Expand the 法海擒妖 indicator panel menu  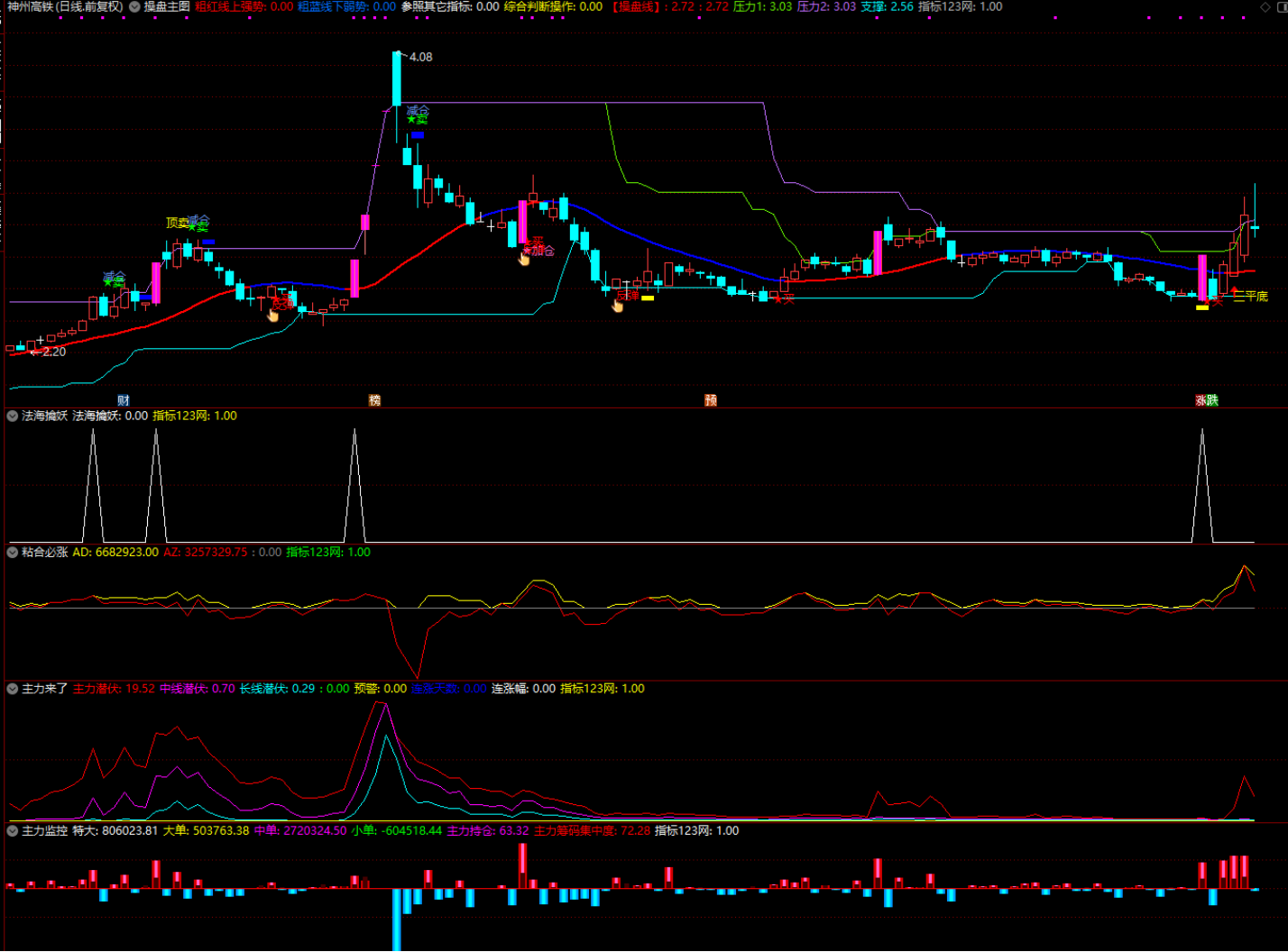point(13,416)
